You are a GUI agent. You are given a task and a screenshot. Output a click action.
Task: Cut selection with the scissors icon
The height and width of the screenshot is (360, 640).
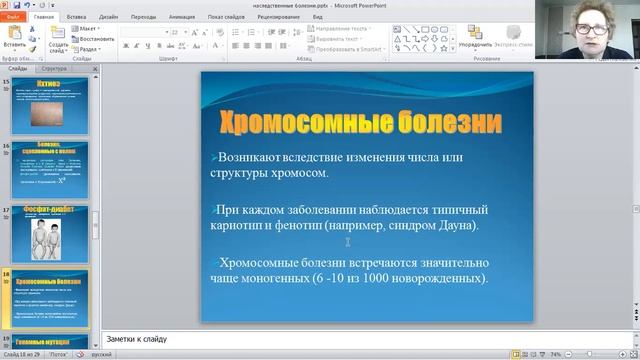[32, 29]
